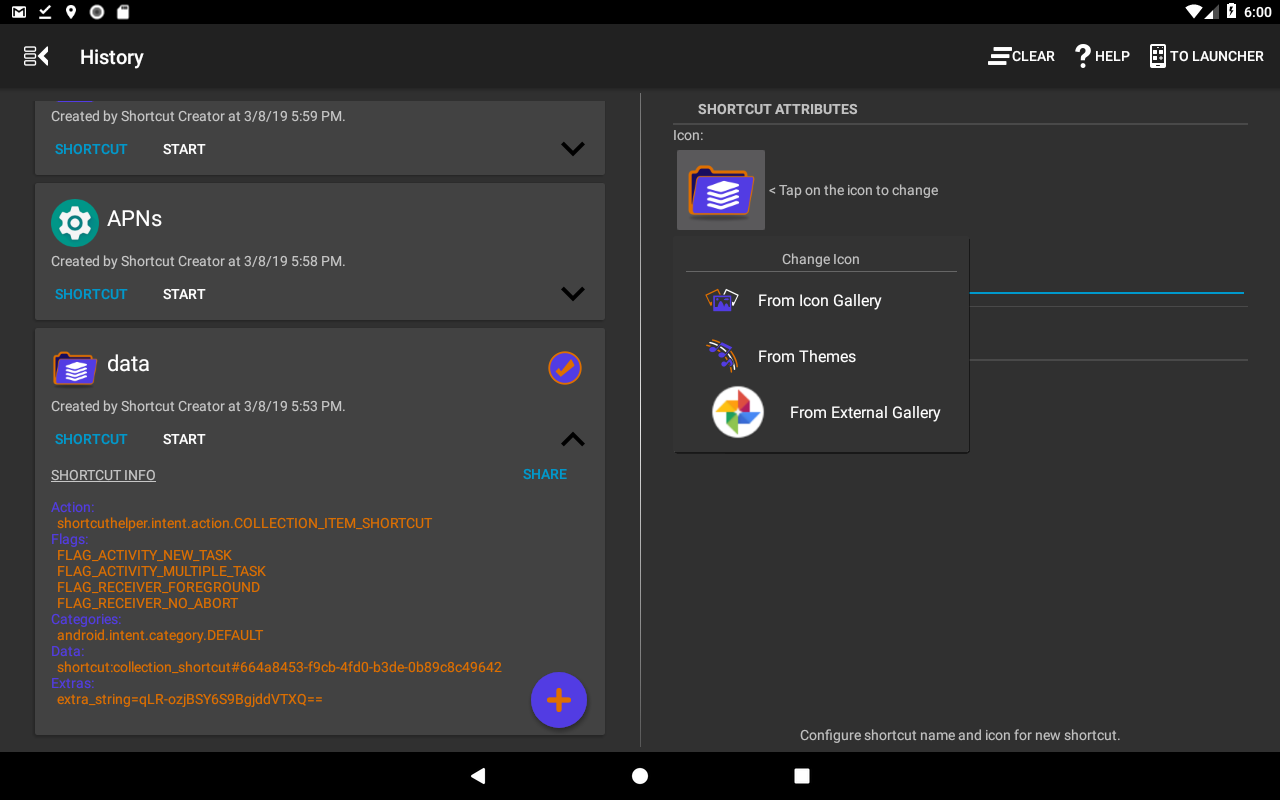The image size is (1280, 800).
Task: Click the Google Photos pinwheel icon
Action: pos(738,412)
